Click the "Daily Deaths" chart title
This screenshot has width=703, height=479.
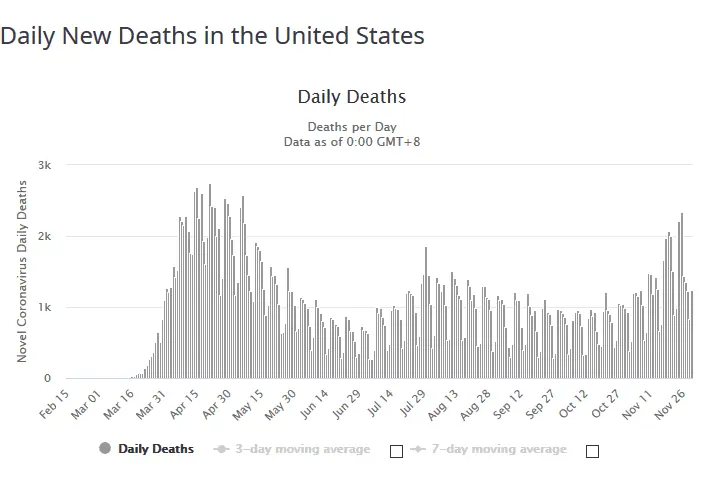pyautogui.click(x=352, y=97)
